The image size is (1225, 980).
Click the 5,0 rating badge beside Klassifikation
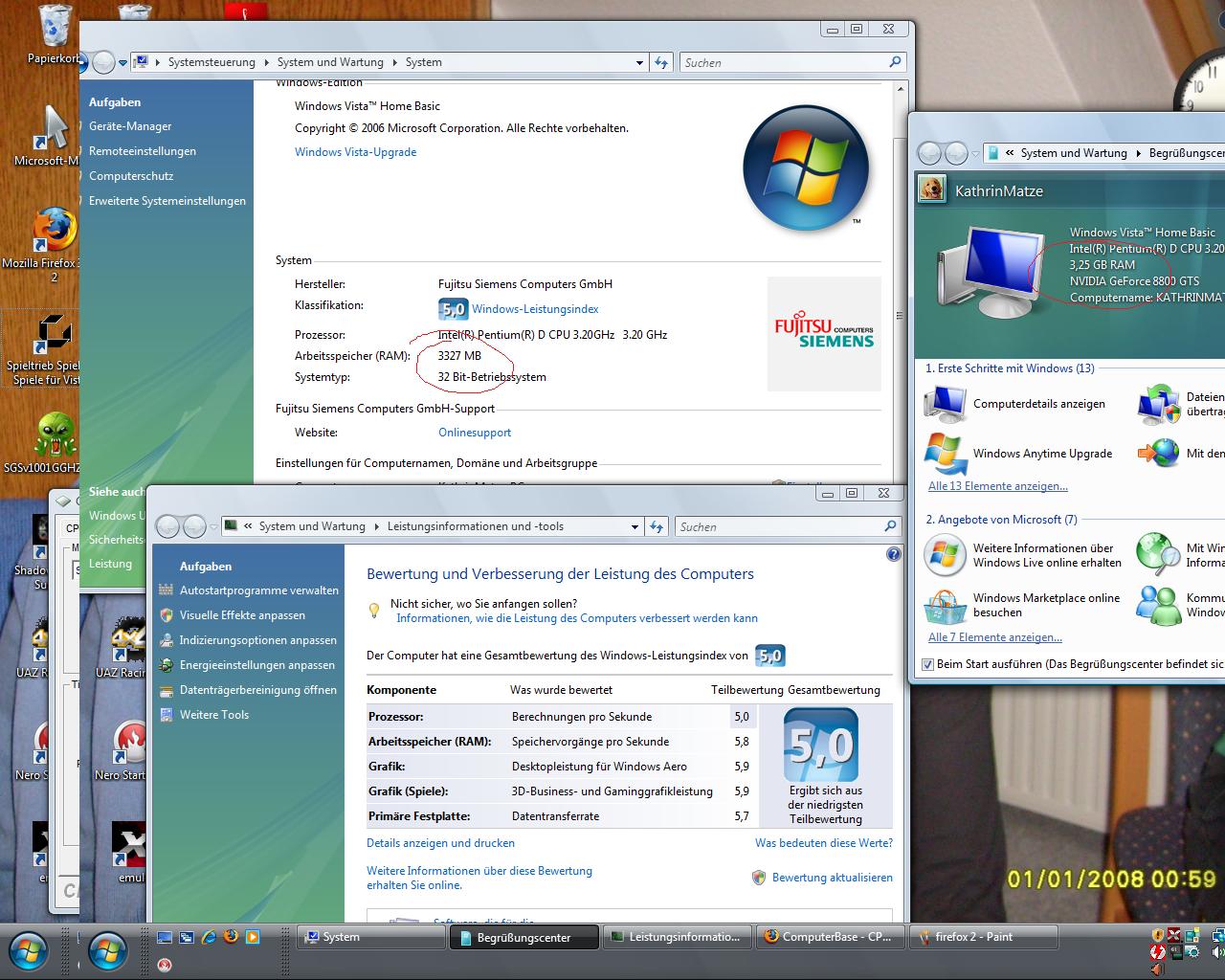tap(453, 309)
